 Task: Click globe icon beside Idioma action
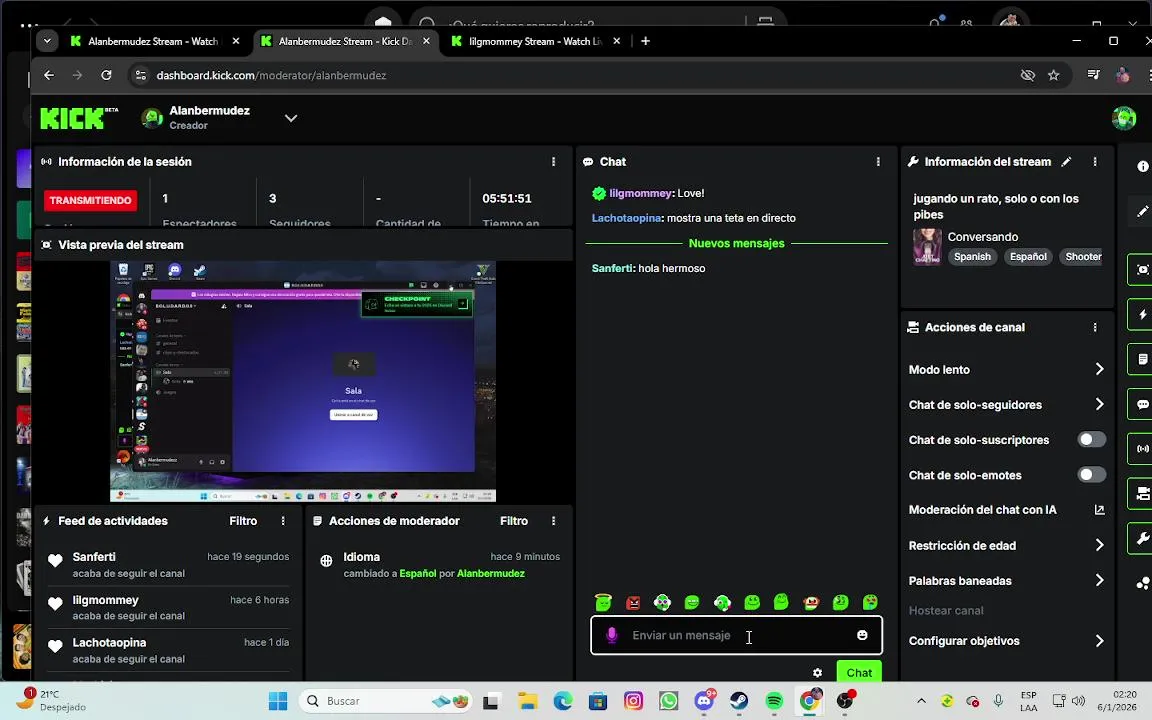pos(326,561)
